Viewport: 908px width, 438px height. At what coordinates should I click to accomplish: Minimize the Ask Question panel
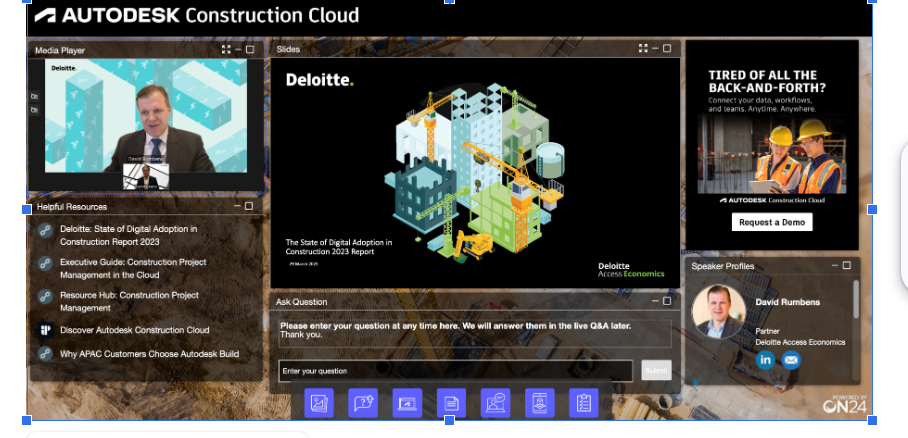click(655, 301)
